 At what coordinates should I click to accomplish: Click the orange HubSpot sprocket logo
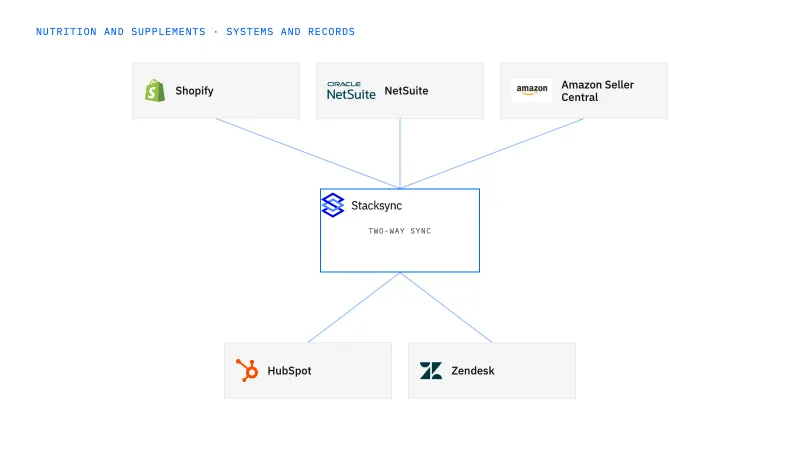[x=247, y=370]
